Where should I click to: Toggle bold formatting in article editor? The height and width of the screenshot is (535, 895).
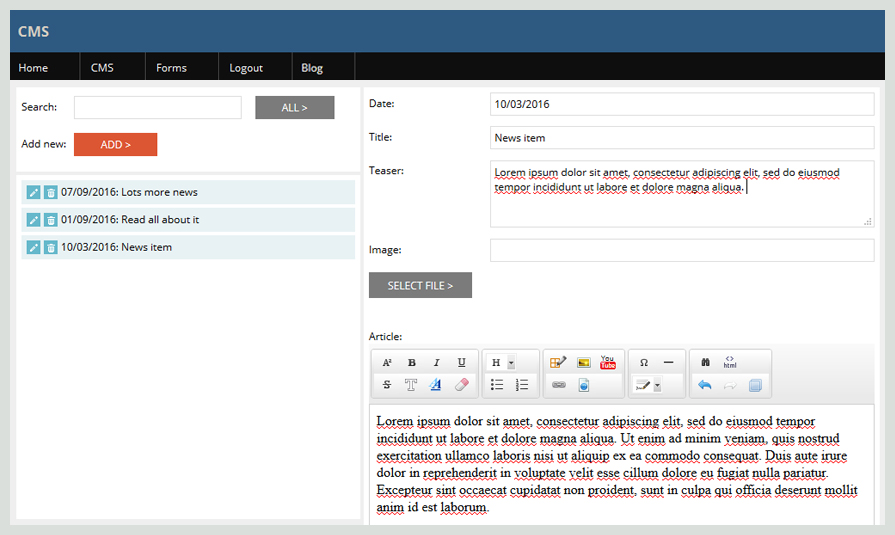412,363
